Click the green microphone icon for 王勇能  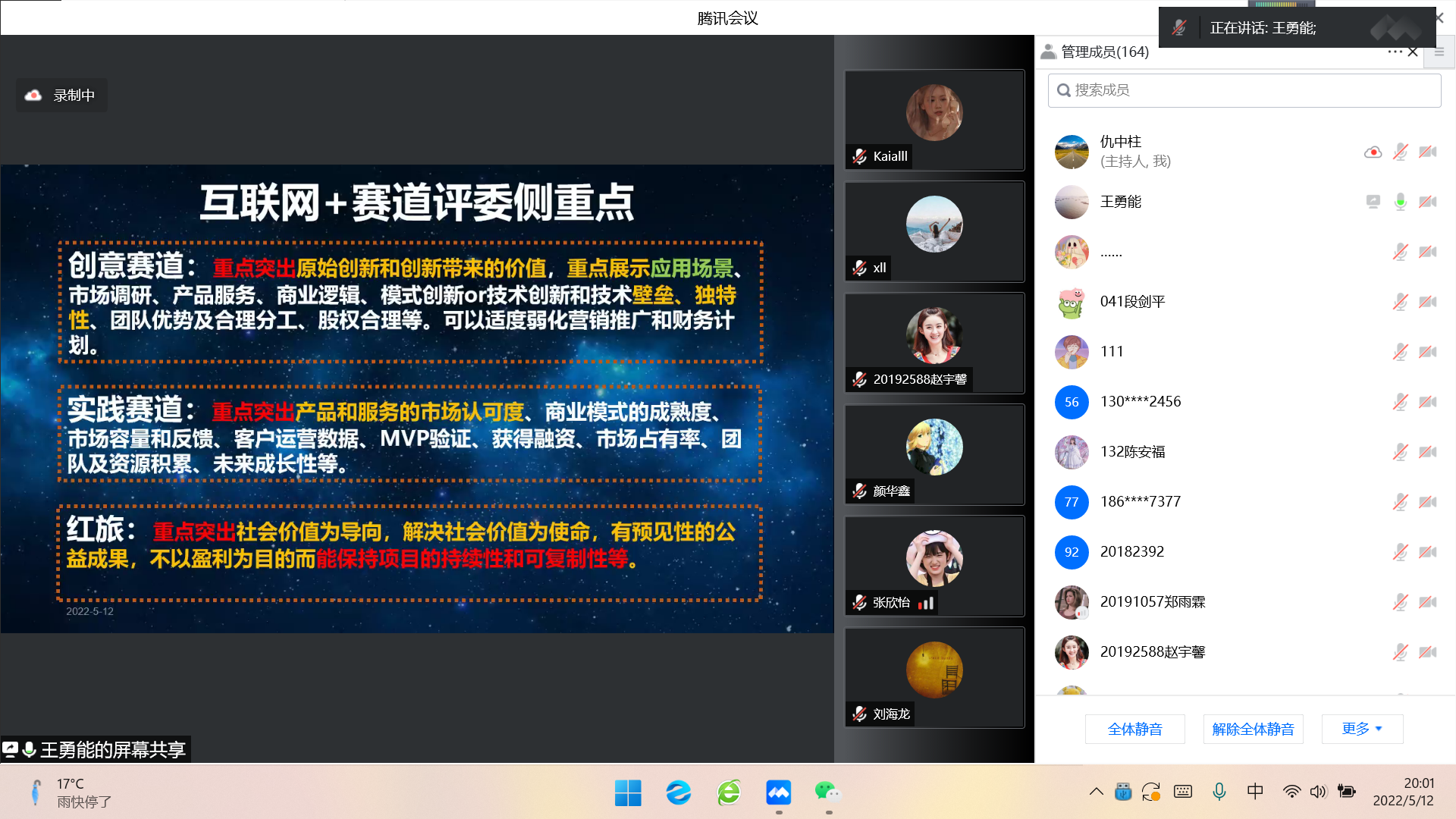(1400, 202)
